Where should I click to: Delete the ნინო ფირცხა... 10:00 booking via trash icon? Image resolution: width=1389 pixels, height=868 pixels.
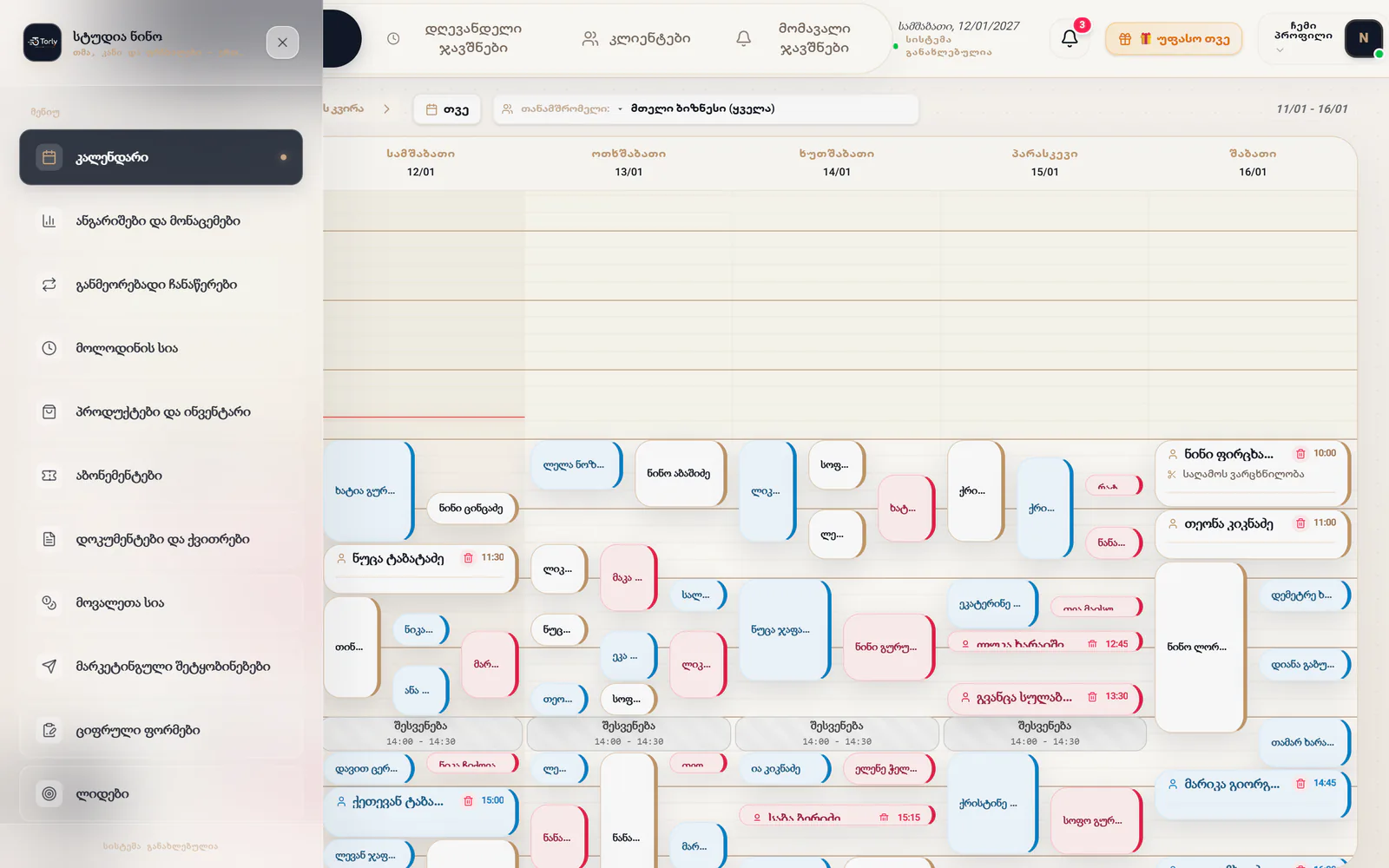1300,454
